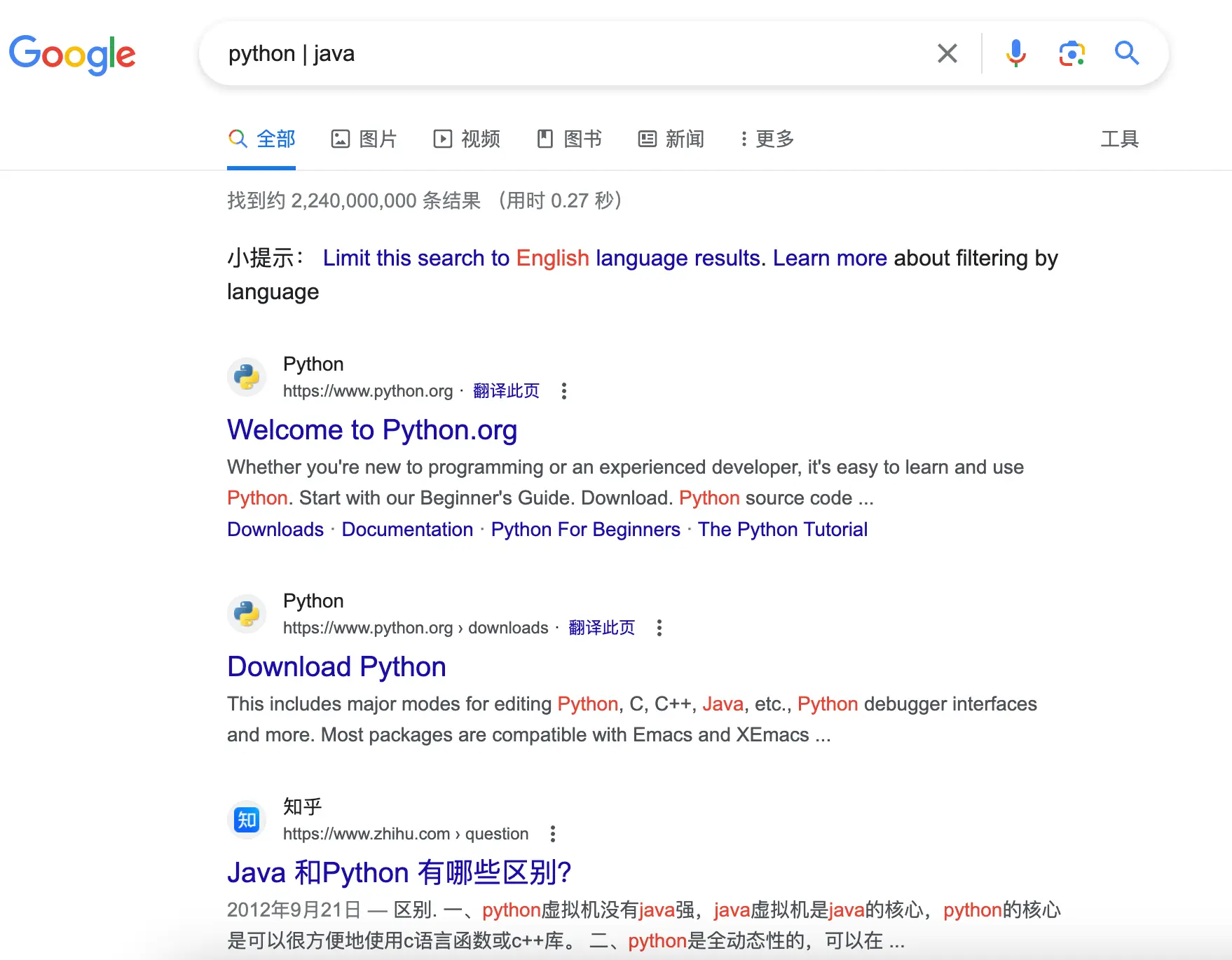Open the 更多 dropdown menu

tap(766, 139)
